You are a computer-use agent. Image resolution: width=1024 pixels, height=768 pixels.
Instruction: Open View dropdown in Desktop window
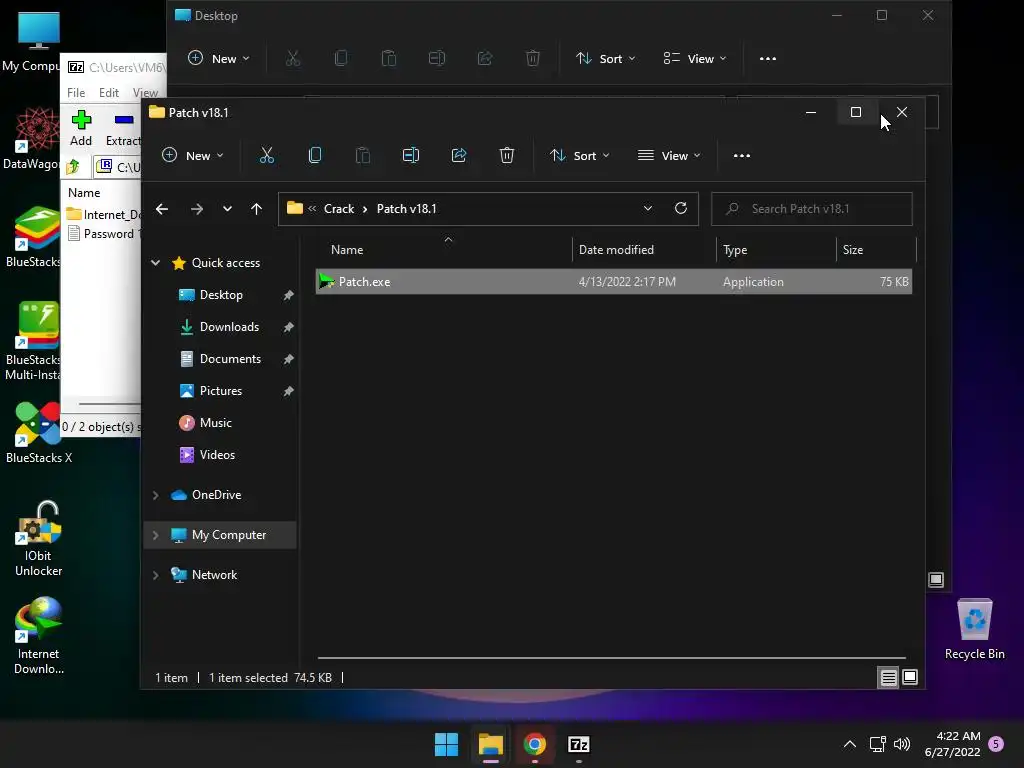tap(695, 58)
